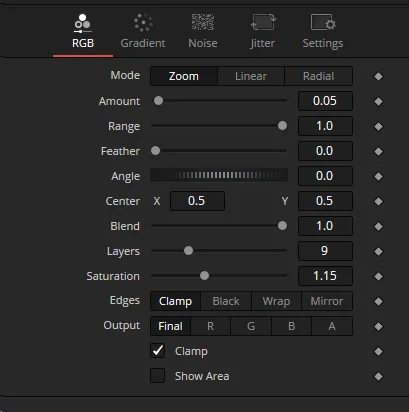This screenshot has height=412, width=409.
Task: Click the Center Y value field
Action: tap(325, 201)
